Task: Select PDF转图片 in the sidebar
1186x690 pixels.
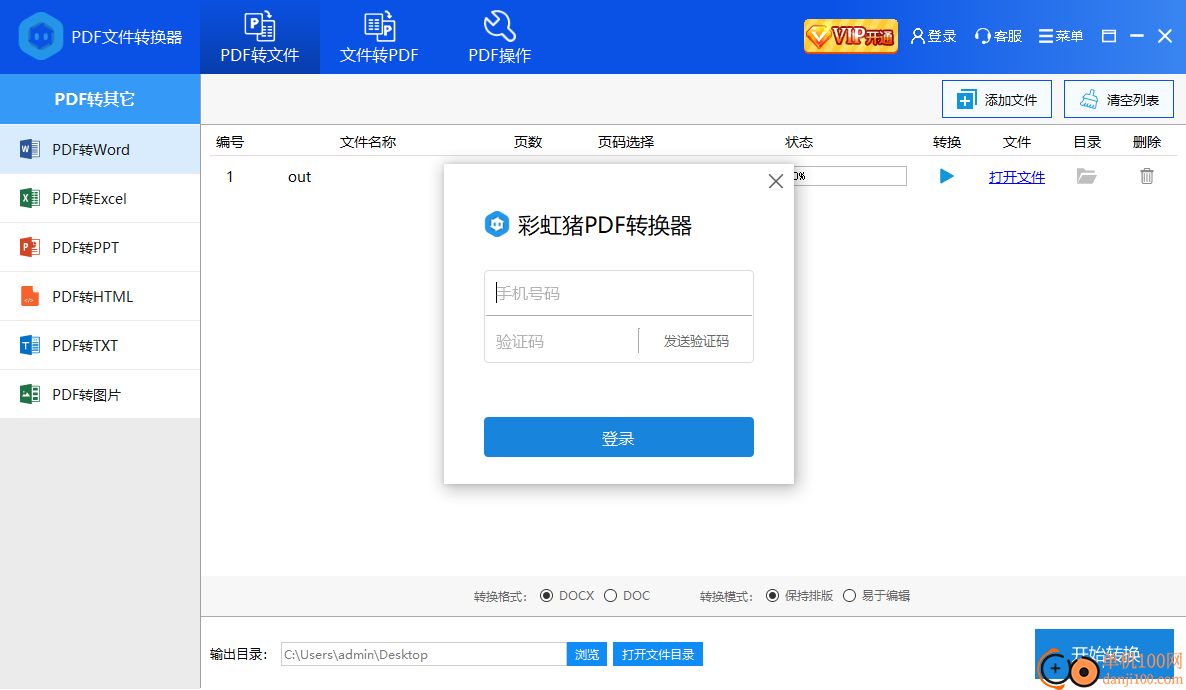Action: click(100, 394)
